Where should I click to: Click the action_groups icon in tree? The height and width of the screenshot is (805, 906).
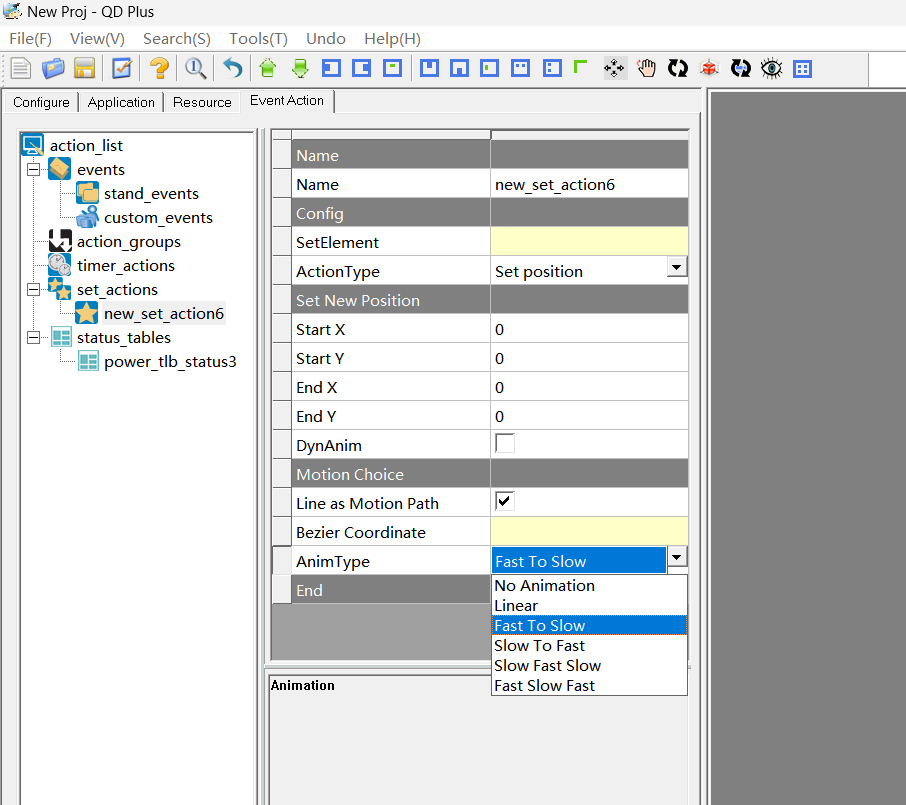60,241
